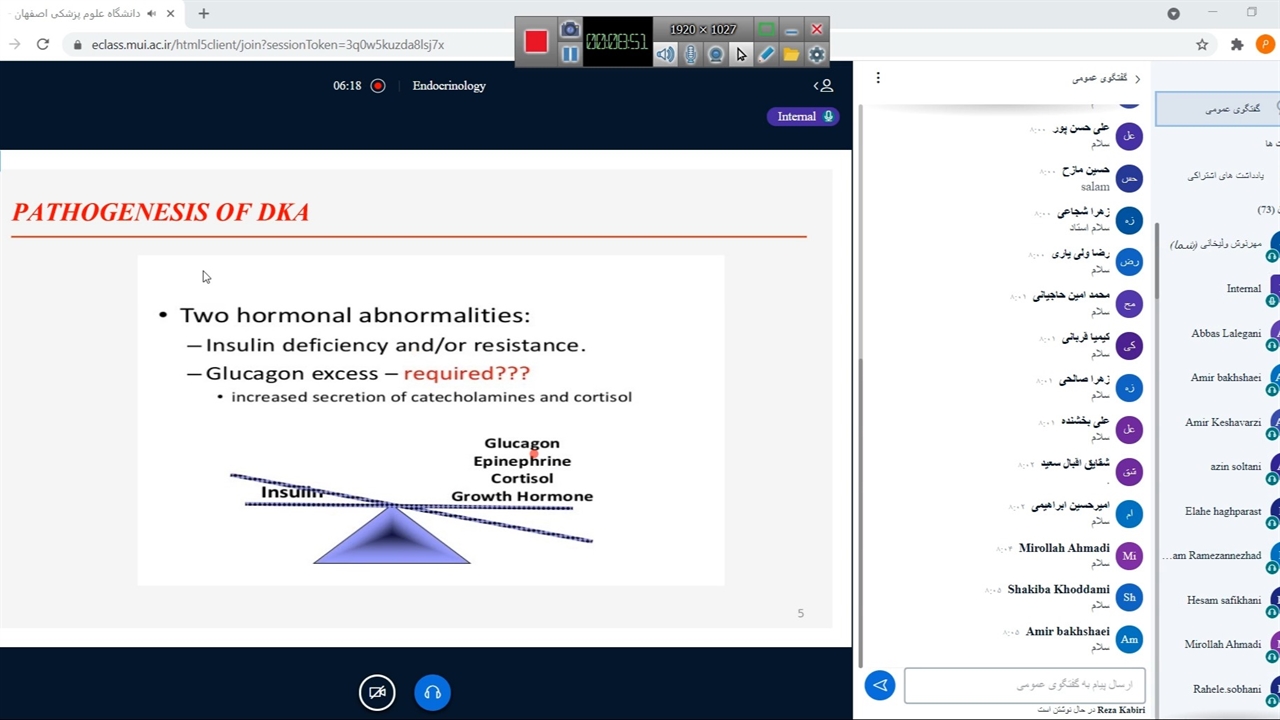This screenshot has width=1280, height=720.
Task: Toggle system audio capture speaker icon
Action: coord(665,55)
